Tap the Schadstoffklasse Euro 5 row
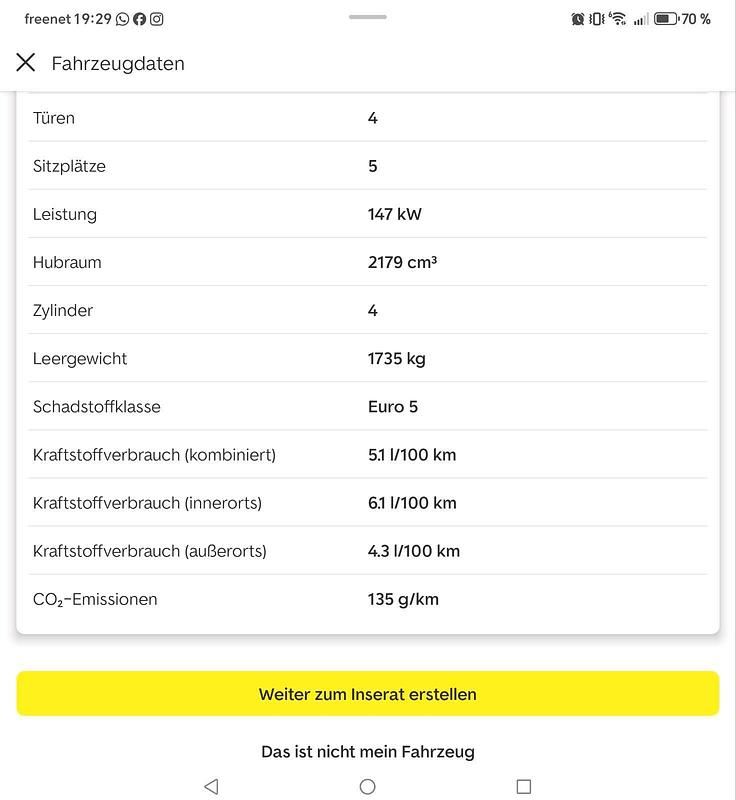736x800 pixels. 368,407
